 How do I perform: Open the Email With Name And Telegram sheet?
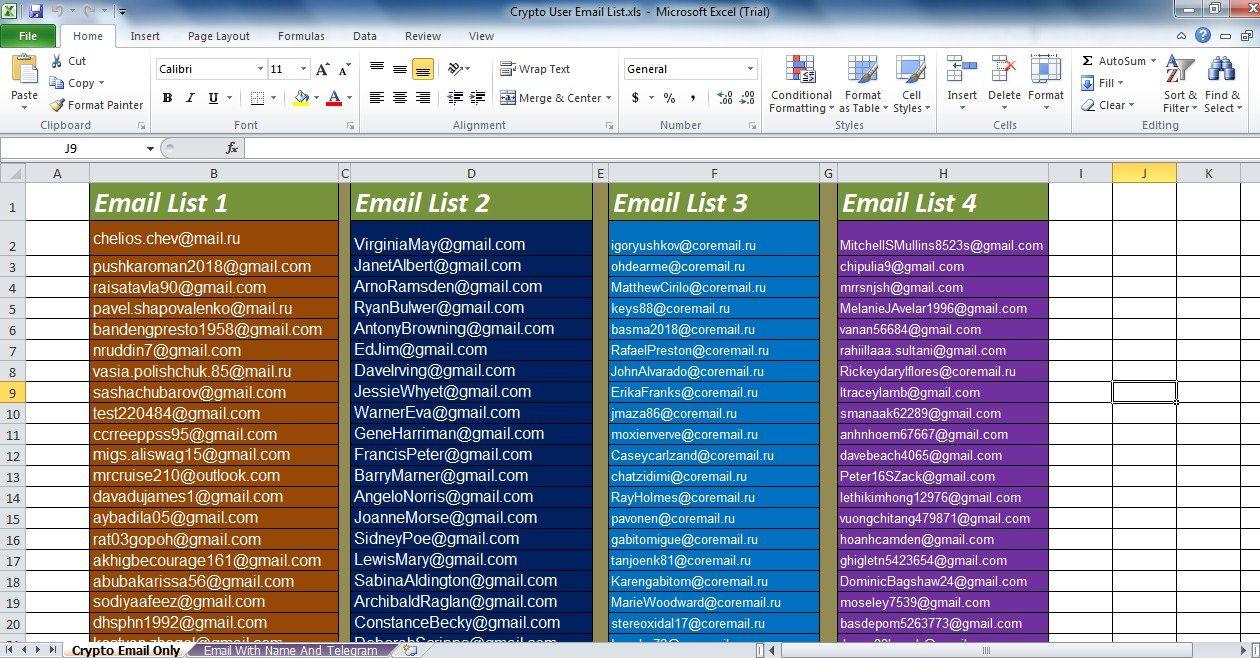pos(290,650)
